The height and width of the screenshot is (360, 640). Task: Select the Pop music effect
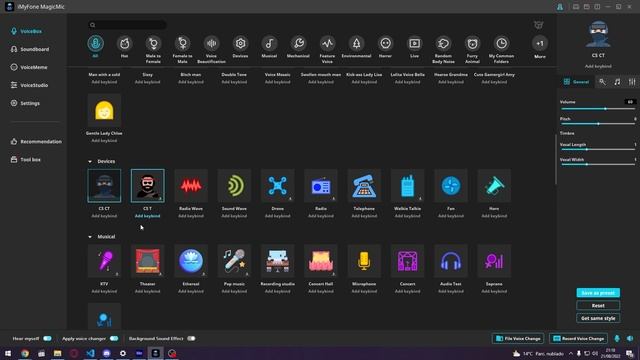tap(234, 261)
